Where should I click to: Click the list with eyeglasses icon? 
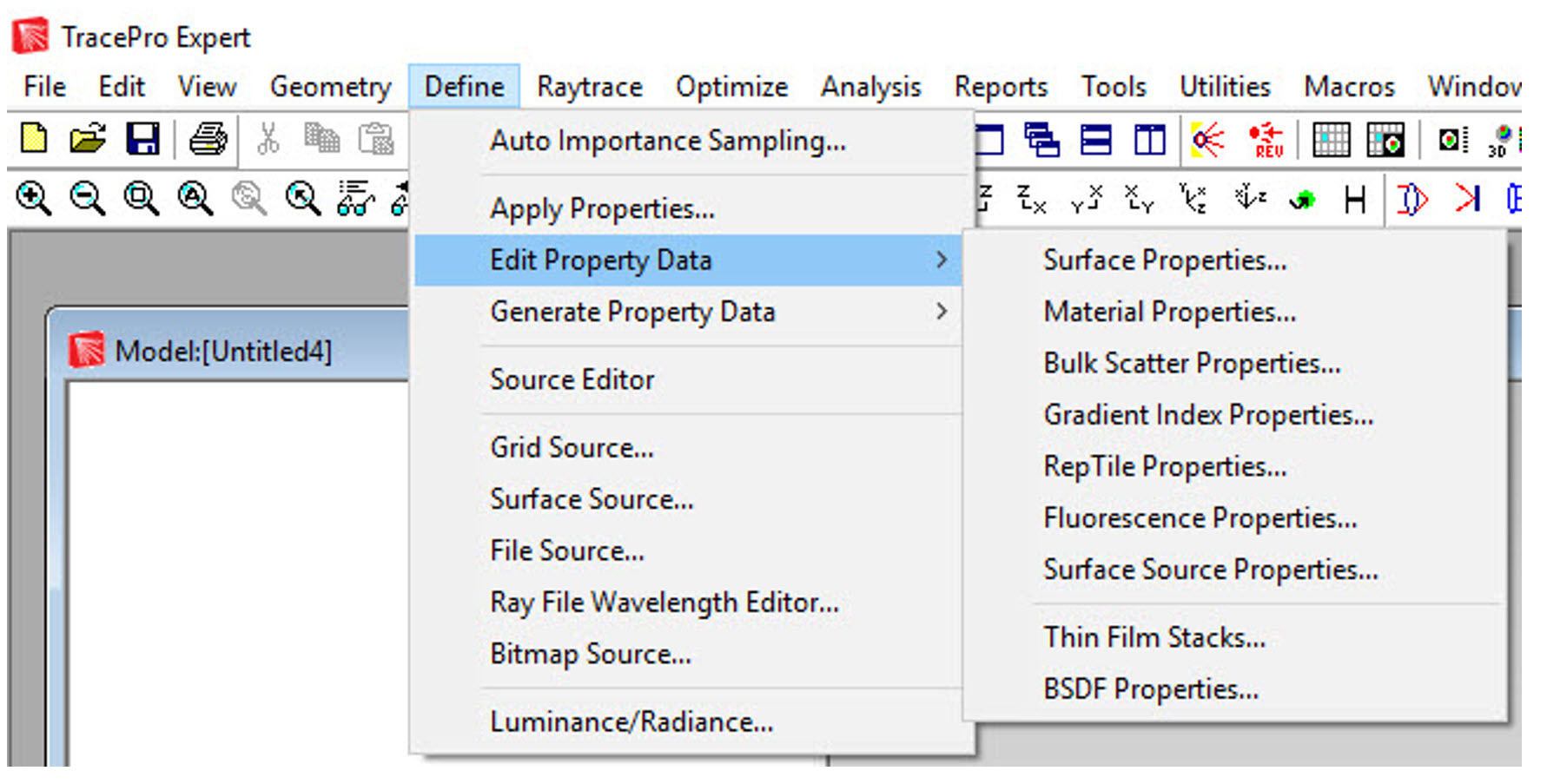tap(356, 198)
